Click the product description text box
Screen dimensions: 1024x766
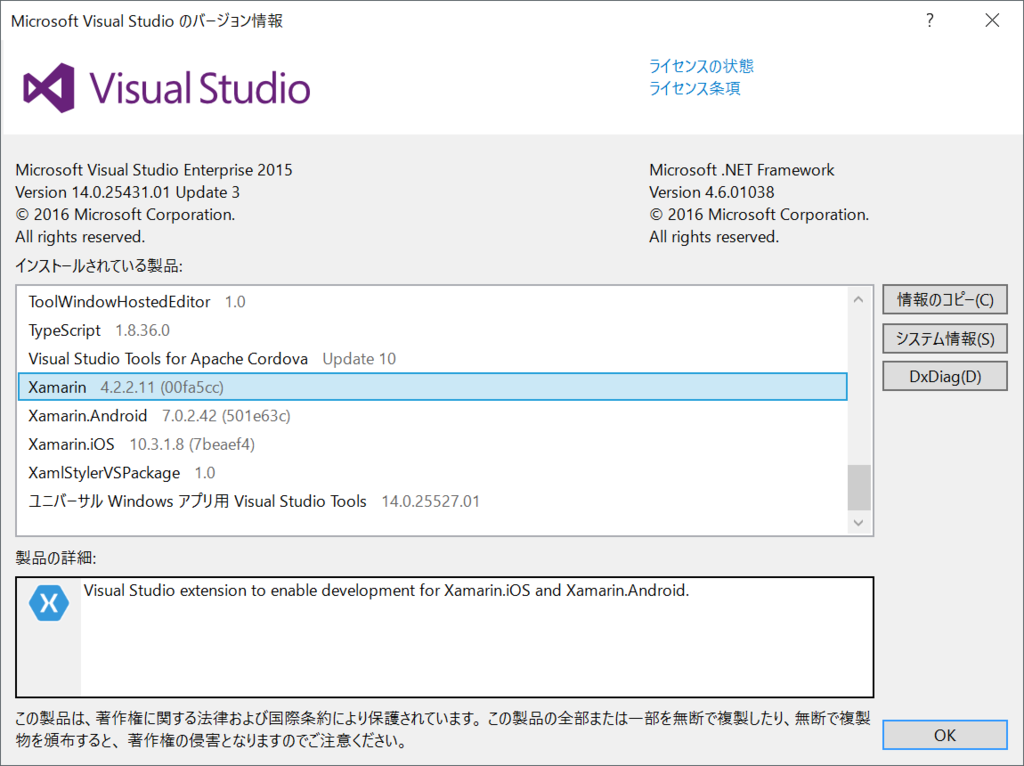(x=445, y=637)
